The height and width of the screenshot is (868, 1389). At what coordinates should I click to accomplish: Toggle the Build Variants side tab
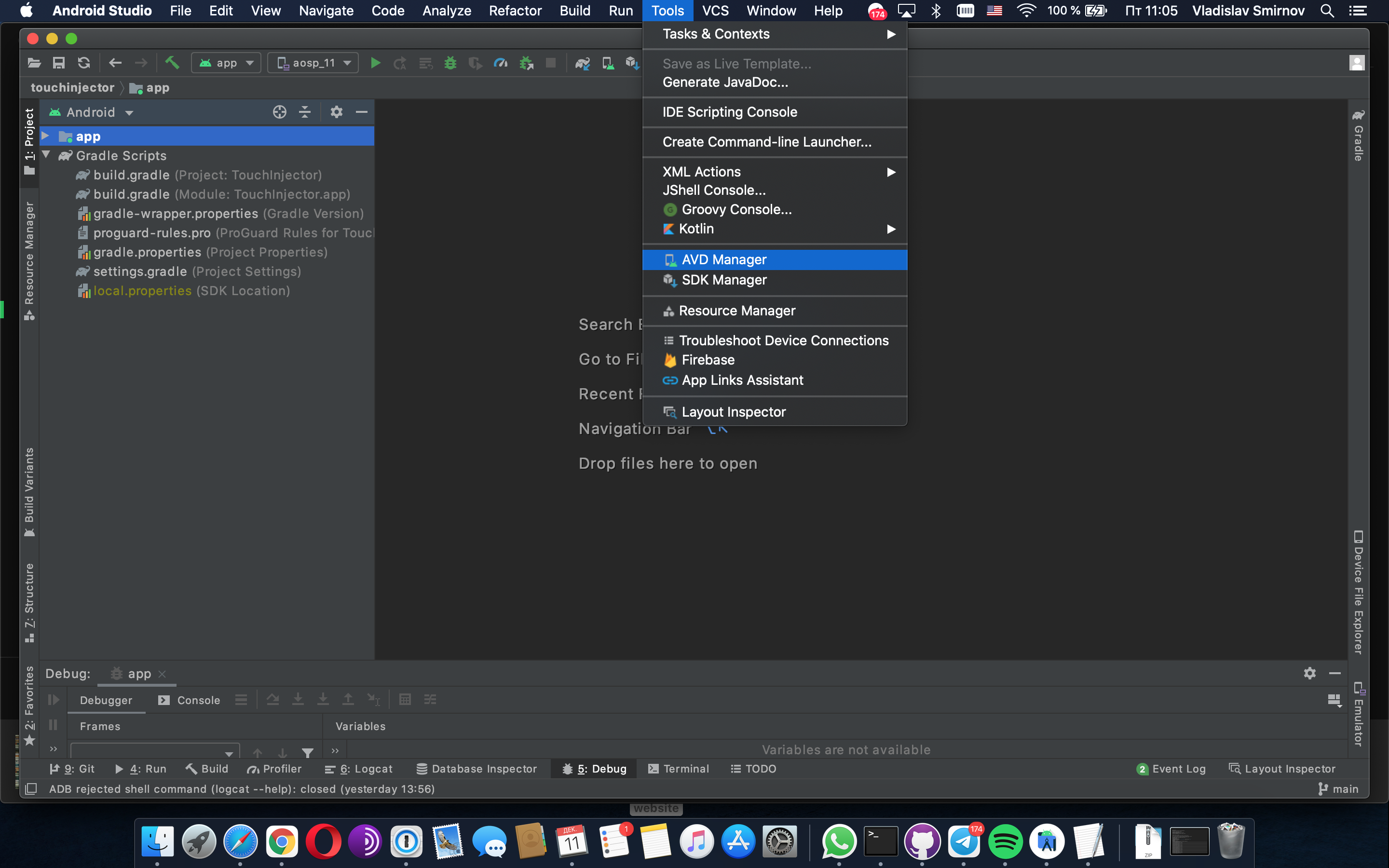click(29, 492)
